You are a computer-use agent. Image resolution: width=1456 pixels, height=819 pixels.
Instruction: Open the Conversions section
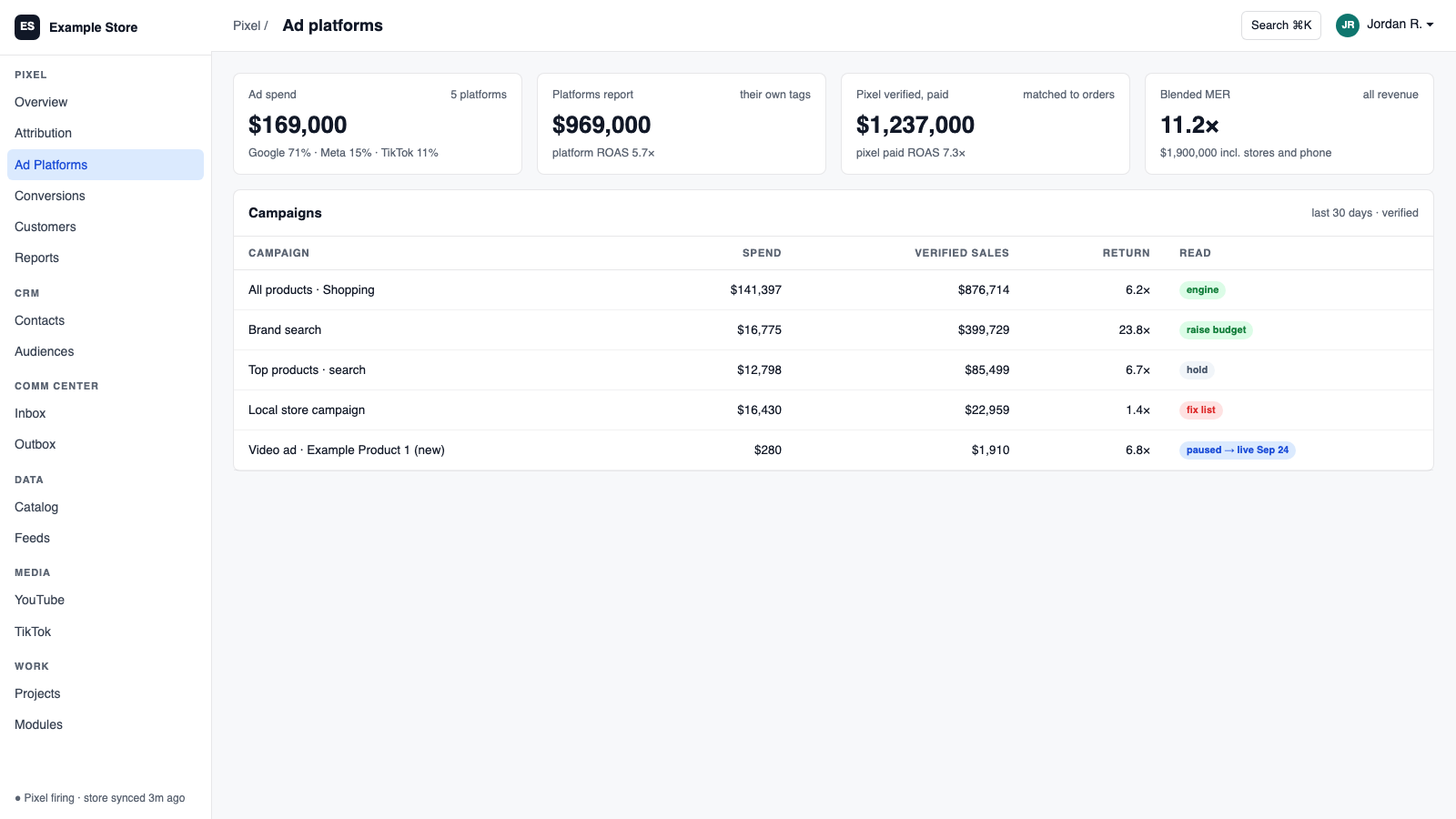106,196
